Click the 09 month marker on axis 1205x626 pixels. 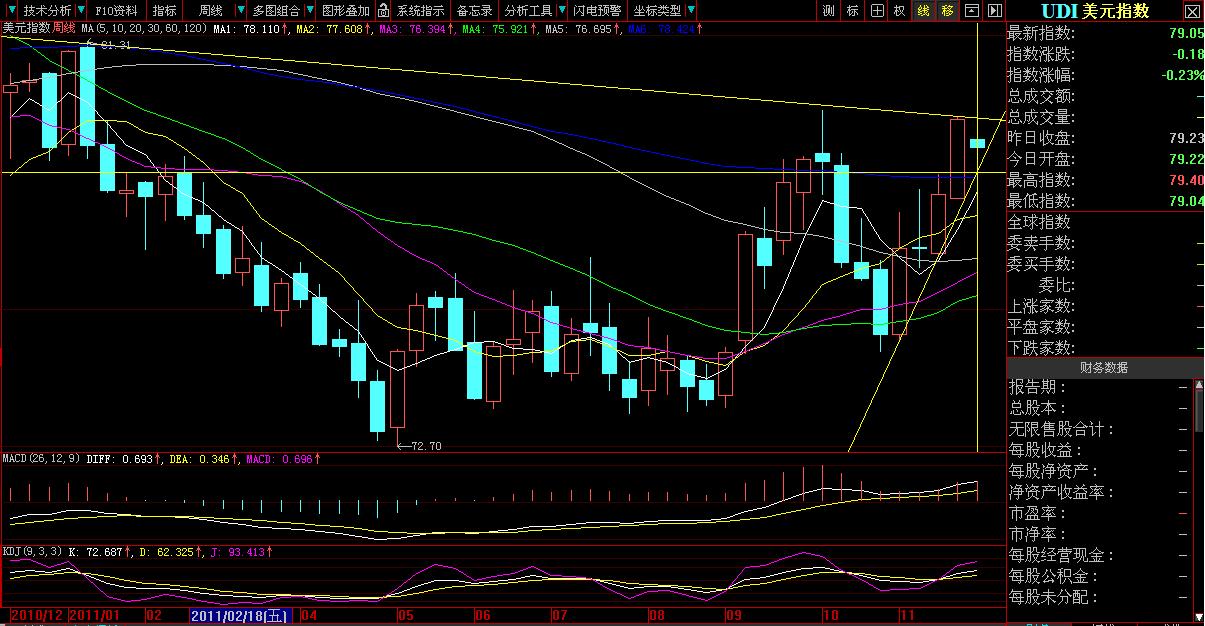(734, 615)
